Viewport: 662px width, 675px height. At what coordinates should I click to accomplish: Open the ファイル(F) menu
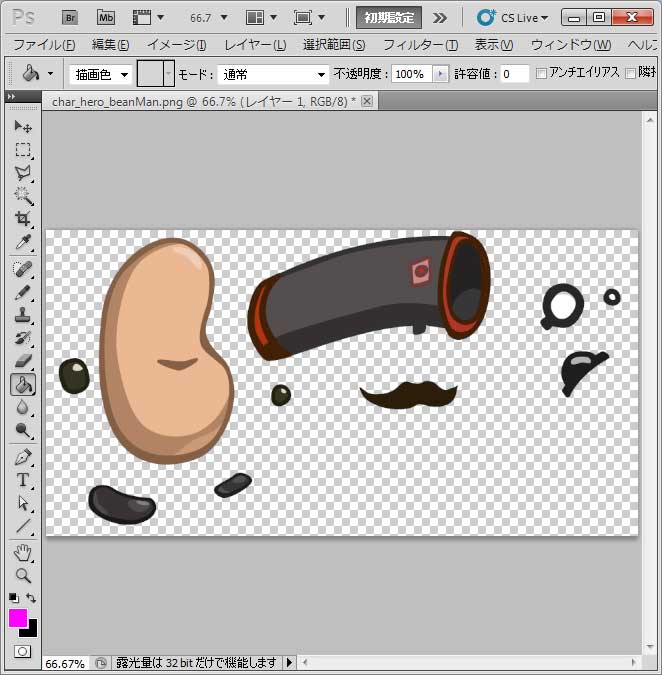pos(44,45)
